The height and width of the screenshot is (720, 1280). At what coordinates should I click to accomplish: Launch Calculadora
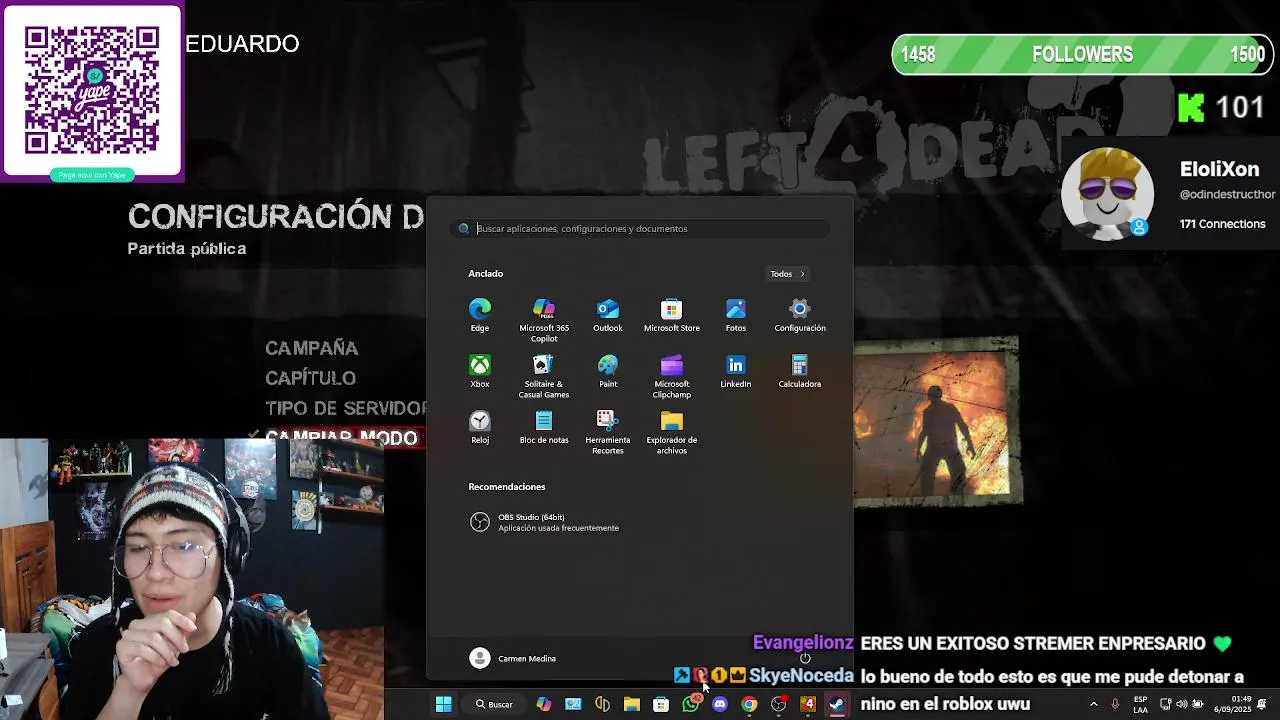point(800,371)
